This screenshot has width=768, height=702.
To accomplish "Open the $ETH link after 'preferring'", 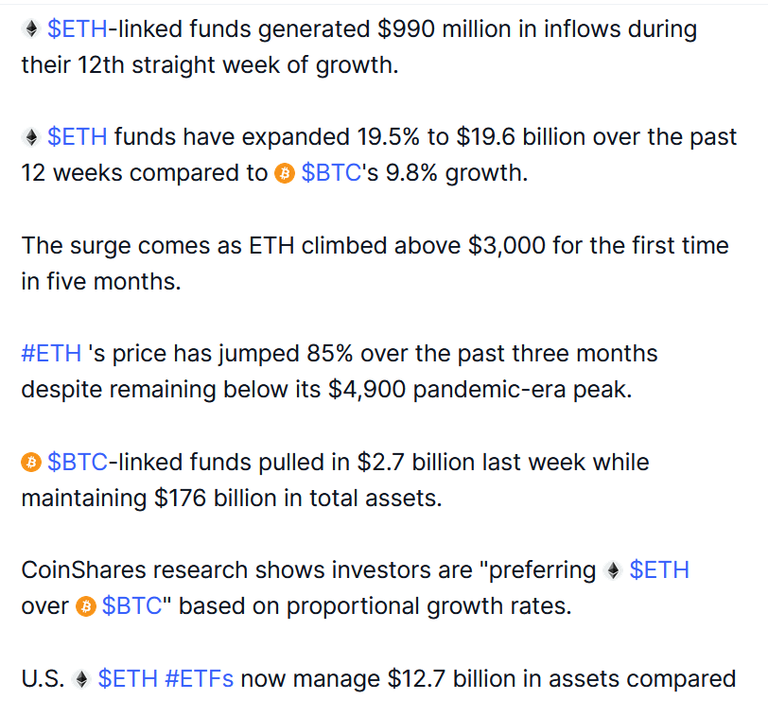I will [659, 571].
